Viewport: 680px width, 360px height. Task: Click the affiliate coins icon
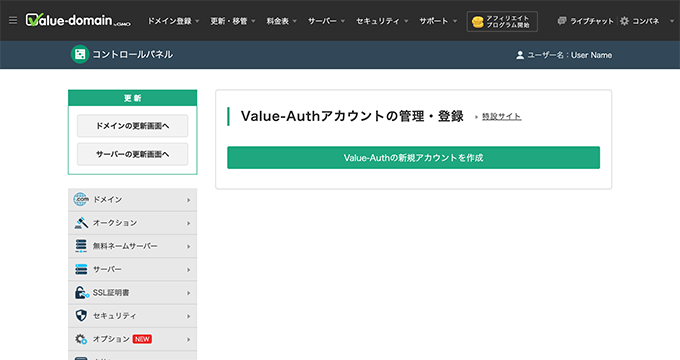(477, 22)
